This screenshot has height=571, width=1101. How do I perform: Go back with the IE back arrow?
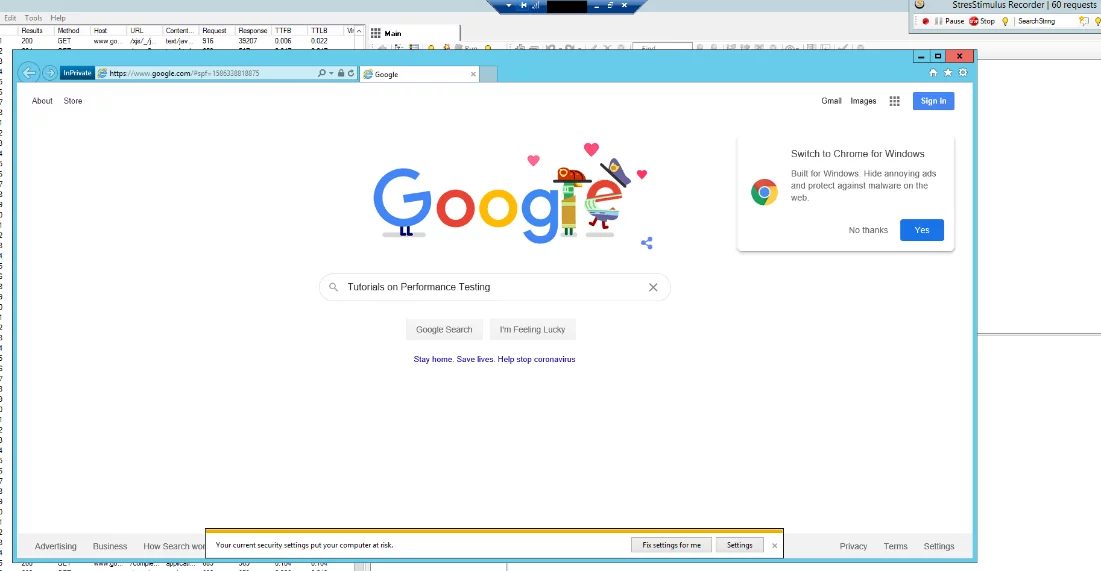point(29,73)
